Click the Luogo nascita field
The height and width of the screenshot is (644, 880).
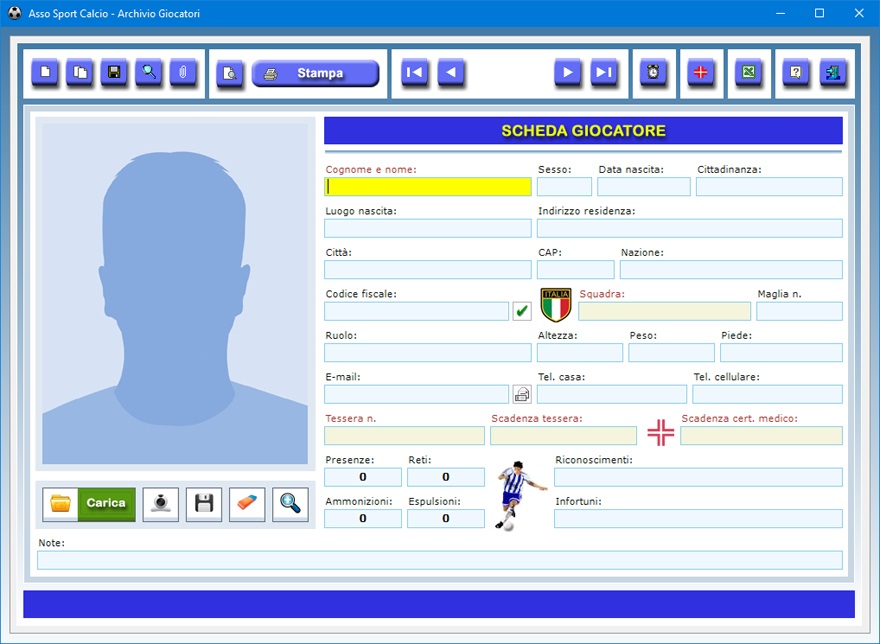point(428,228)
